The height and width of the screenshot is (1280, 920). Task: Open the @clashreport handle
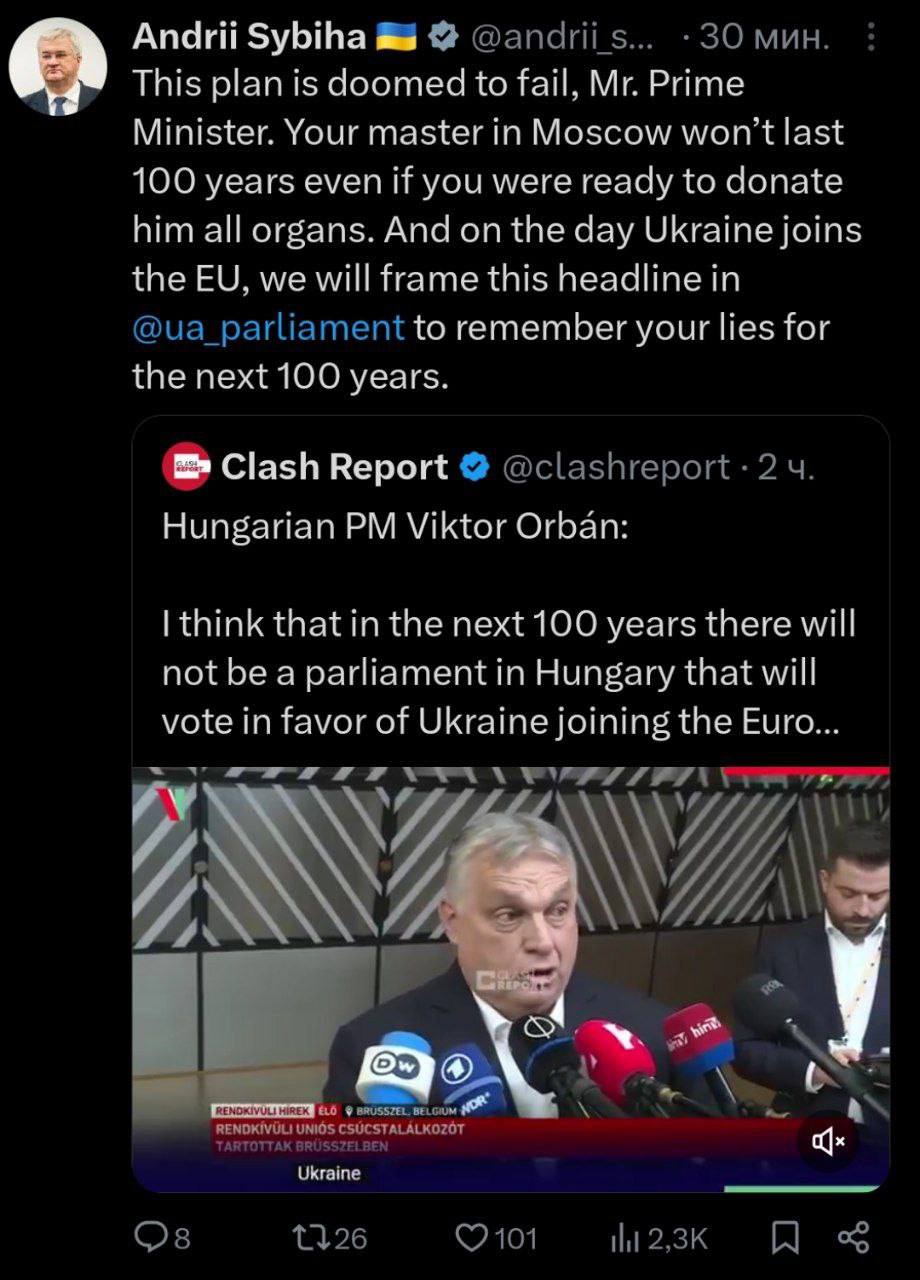point(614,467)
